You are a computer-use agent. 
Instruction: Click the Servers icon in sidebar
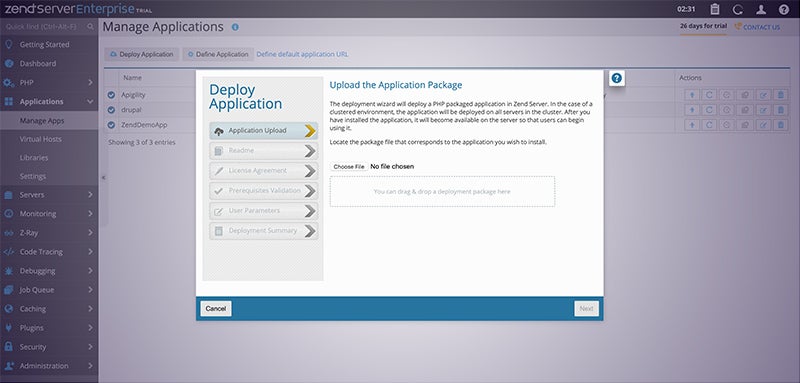point(9,195)
